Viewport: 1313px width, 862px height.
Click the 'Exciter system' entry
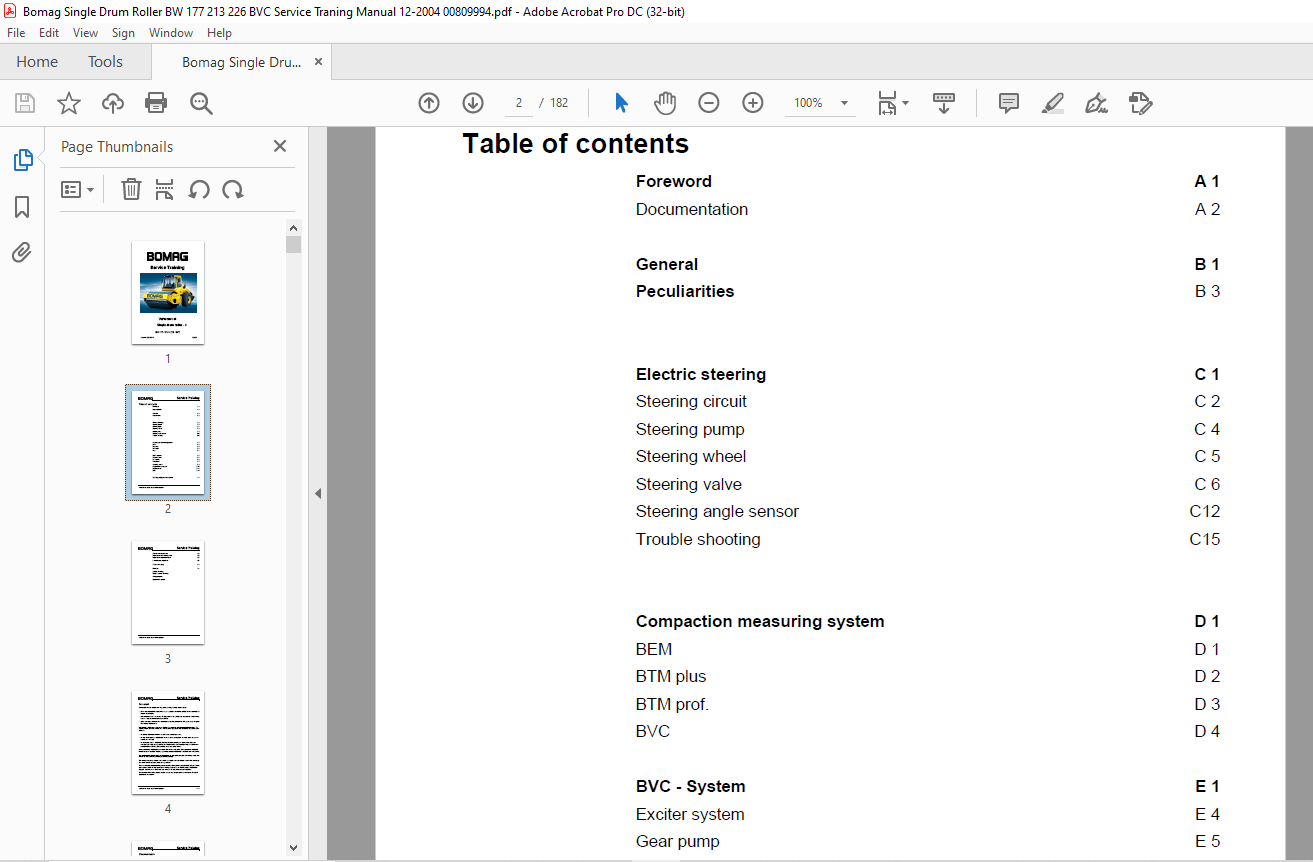pos(690,814)
